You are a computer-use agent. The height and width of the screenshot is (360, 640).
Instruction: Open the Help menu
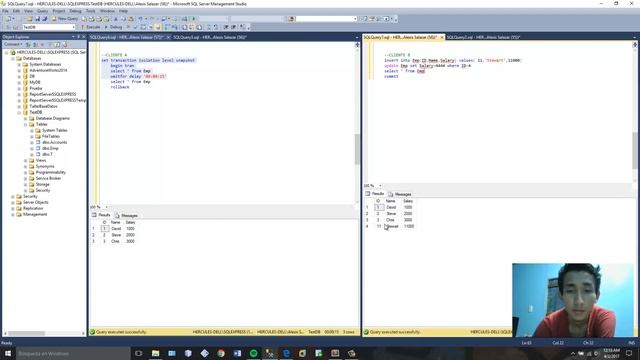pos(123,11)
